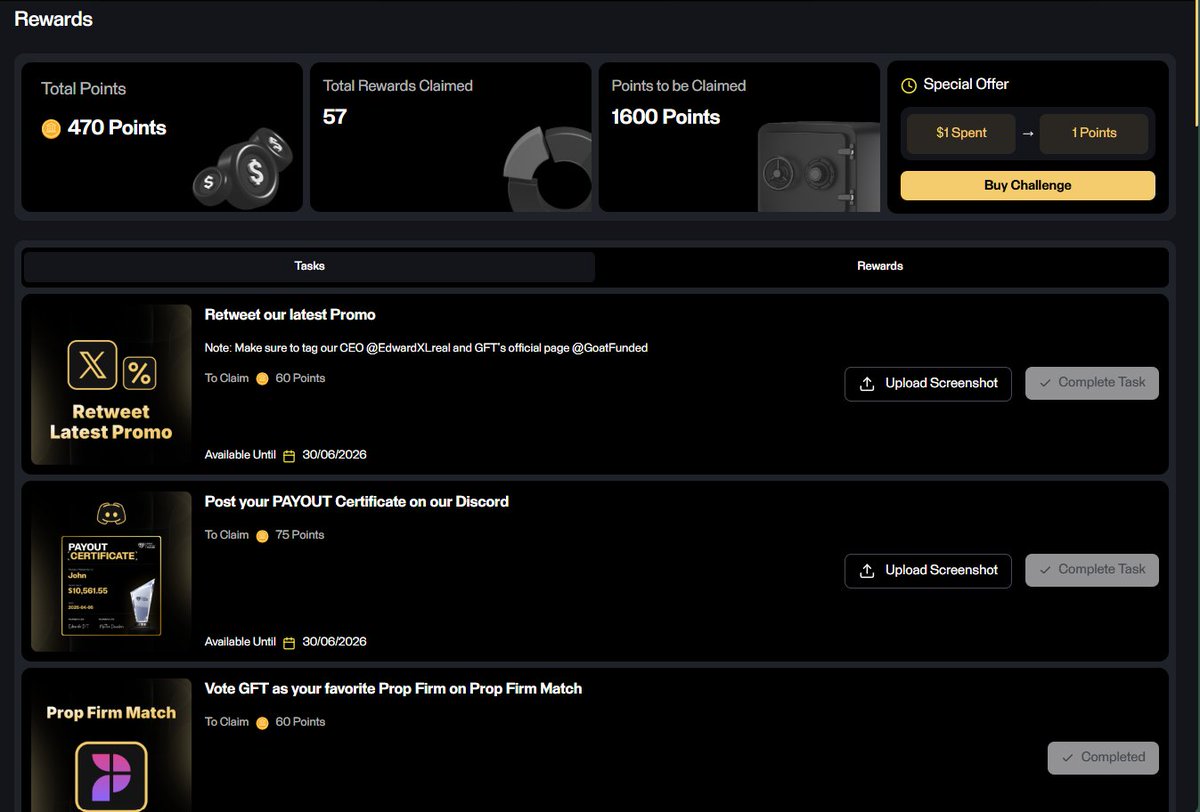Screen dimensions: 1200x812
Task: Click the arrow between $1 Spent and 1 Points
Action: pos(1028,133)
